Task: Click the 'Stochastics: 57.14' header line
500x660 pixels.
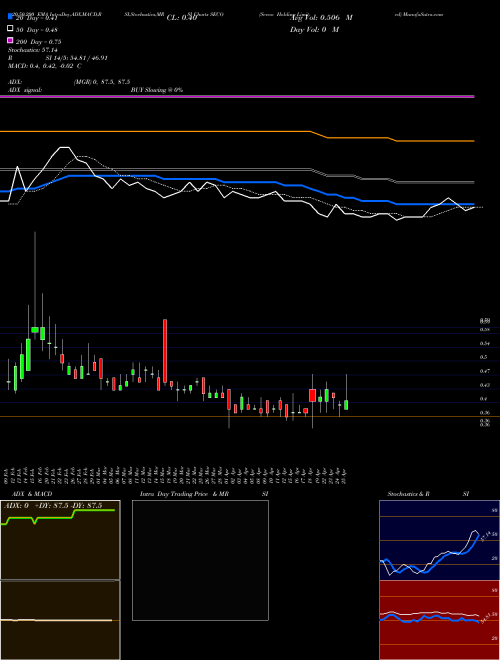Action: point(32,50)
